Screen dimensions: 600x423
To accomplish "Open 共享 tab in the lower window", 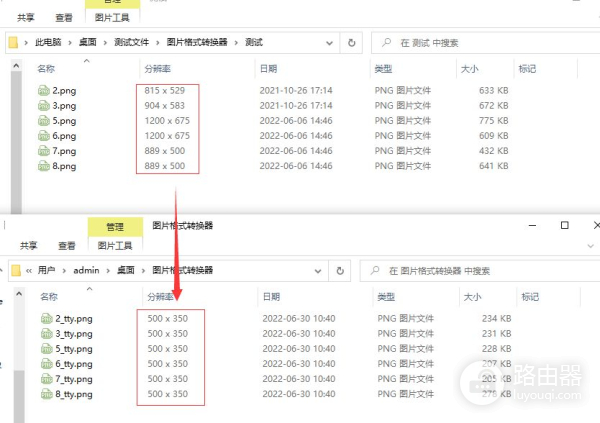I will 29,245.
